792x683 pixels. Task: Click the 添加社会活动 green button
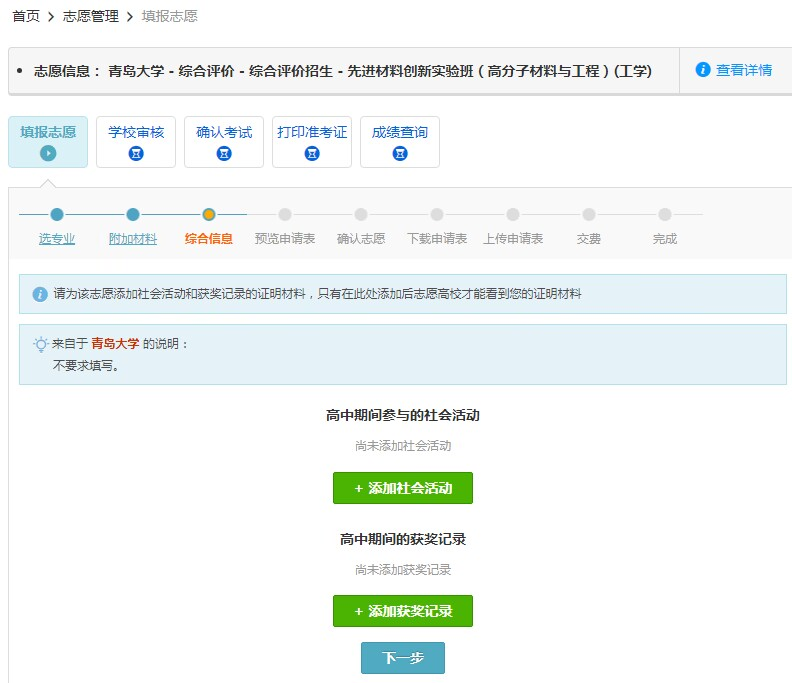(402, 488)
